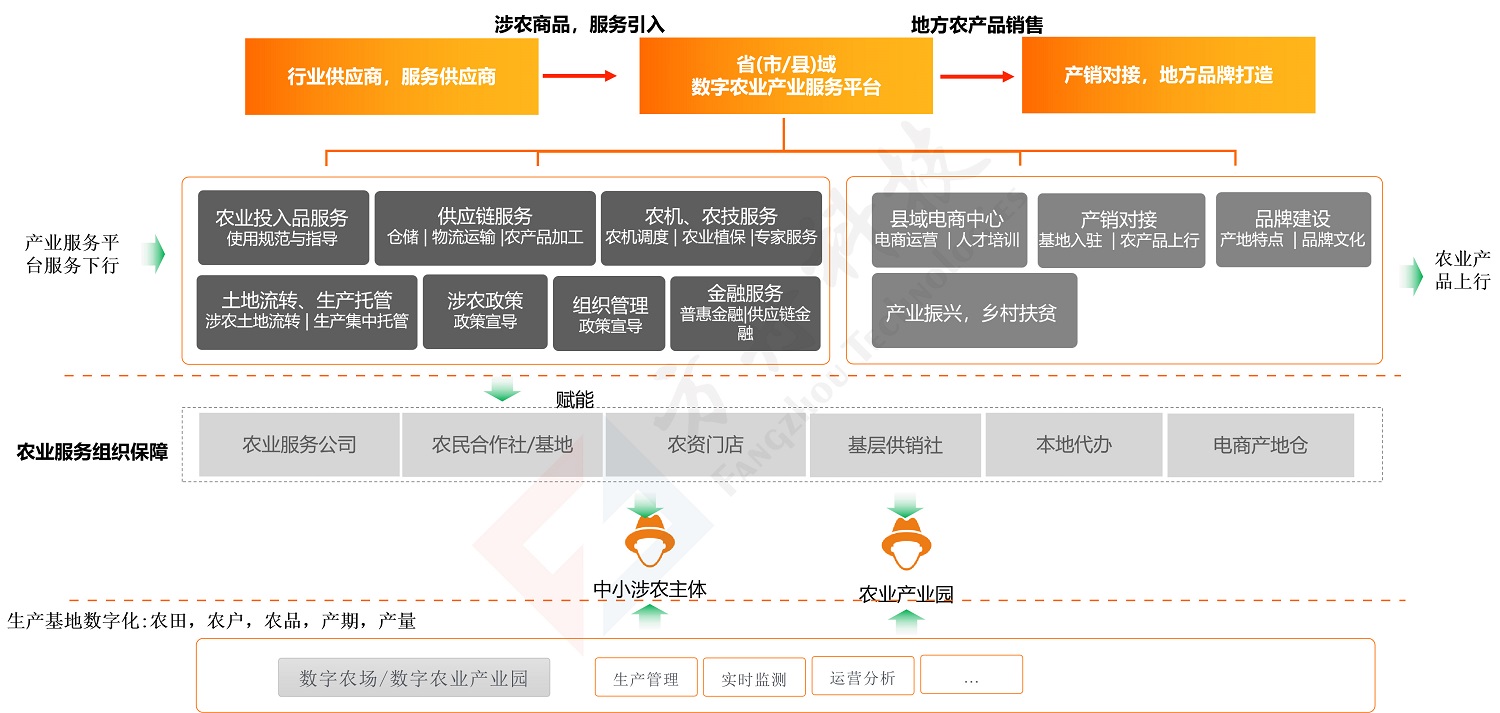Click 使用规范与指导 subtitle text

click(282, 239)
